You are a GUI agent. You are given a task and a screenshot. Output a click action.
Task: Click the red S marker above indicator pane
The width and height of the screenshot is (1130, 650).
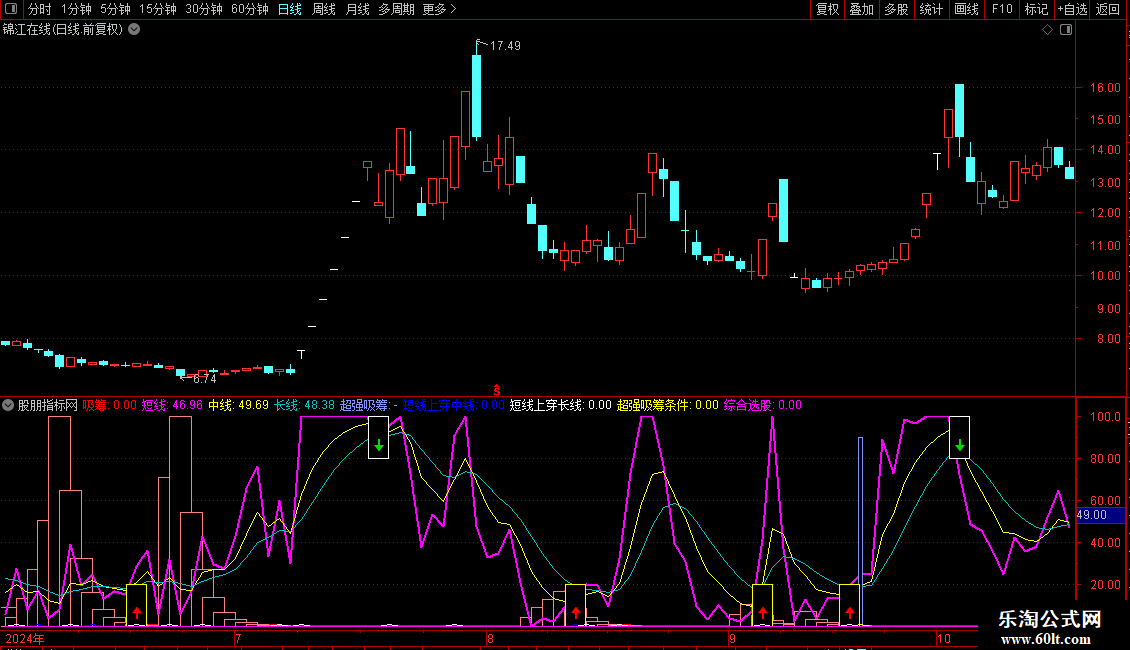pyautogui.click(x=497, y=387)
